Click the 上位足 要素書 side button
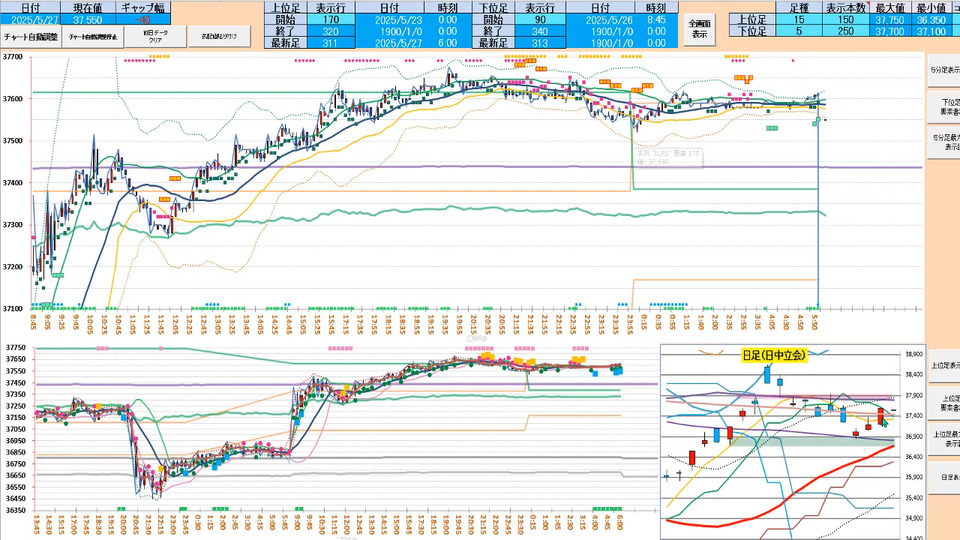960x540 pixels. click(943, 402)
